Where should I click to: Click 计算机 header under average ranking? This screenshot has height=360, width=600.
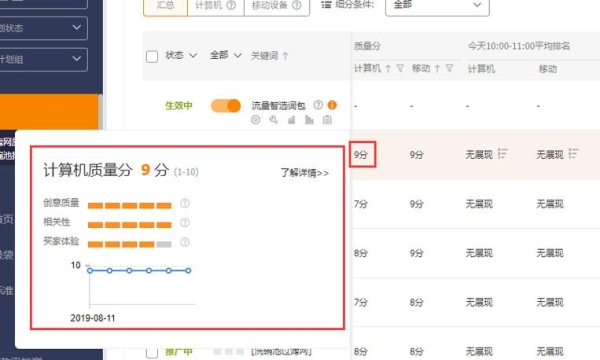(x=481, y=69)
